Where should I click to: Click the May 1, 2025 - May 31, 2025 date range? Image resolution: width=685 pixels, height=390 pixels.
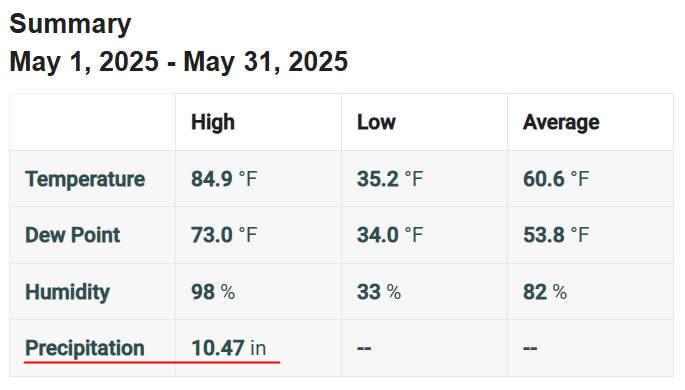click(x=179, y=61)
